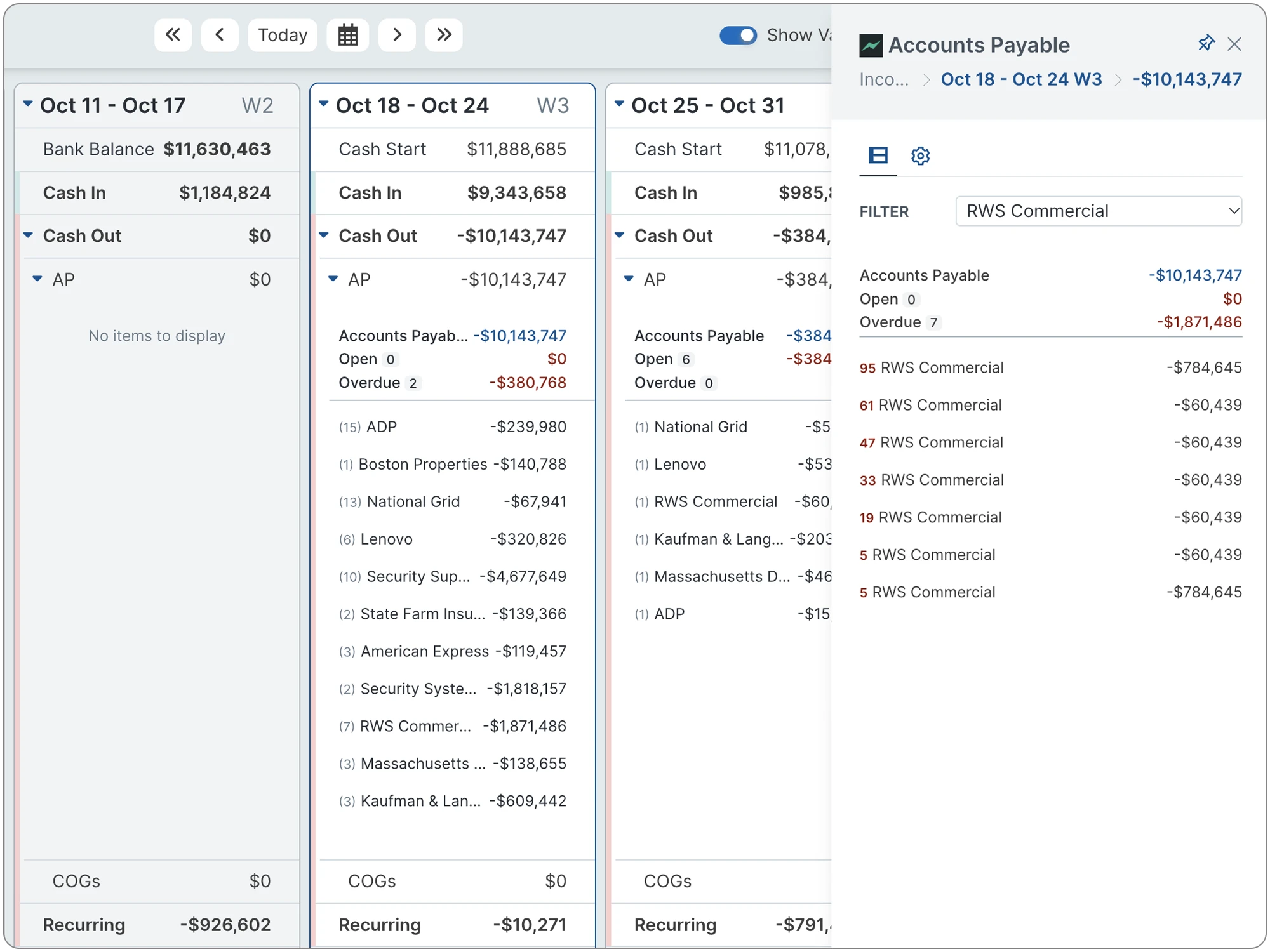Click the green chart icon beside Accounts Payable
Viewport: 1270px width, 952px height.
pyautogui.click(x=871, y=45)
